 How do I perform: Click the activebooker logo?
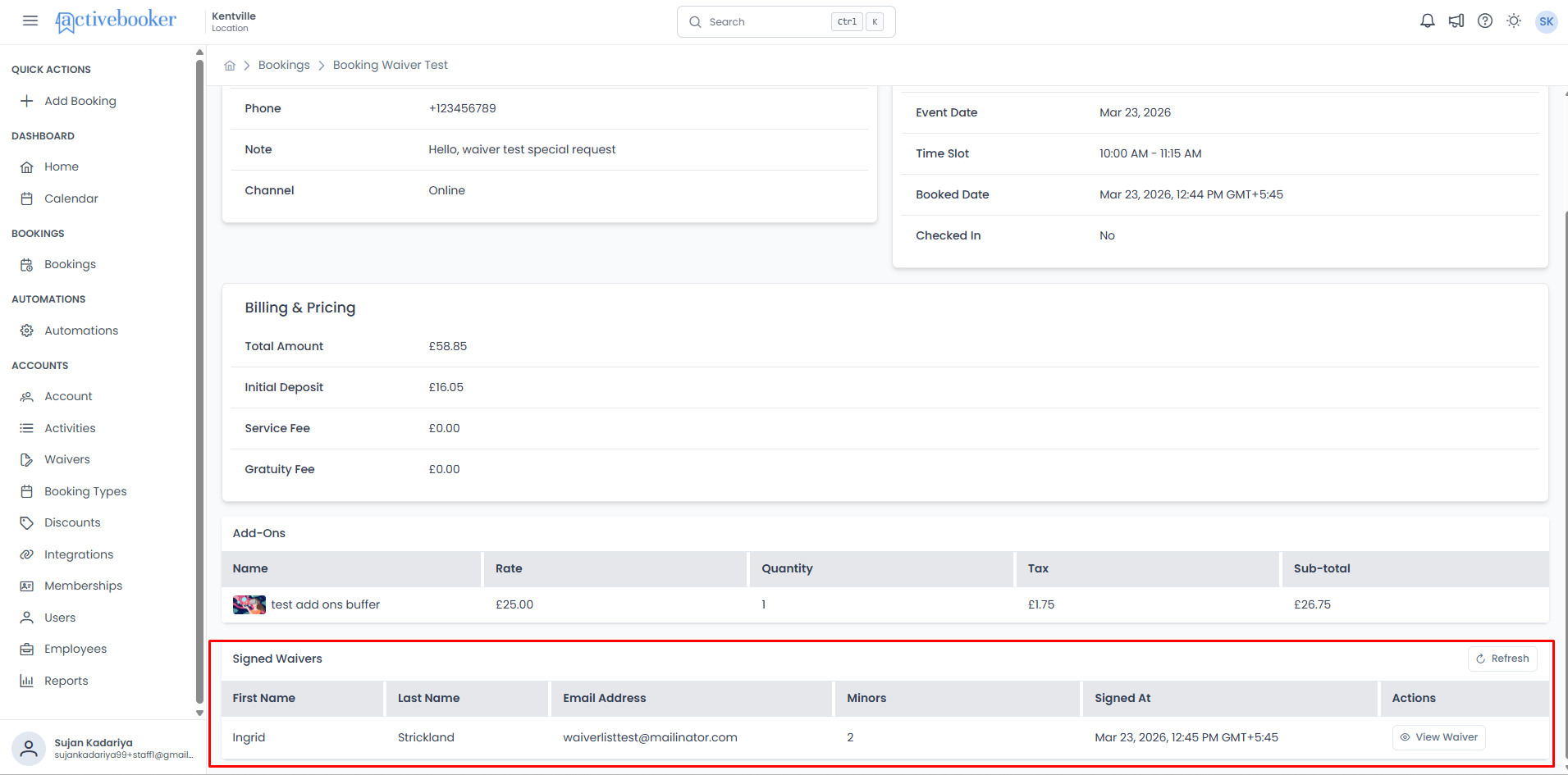pyautogui.click(x=116, y=21)
